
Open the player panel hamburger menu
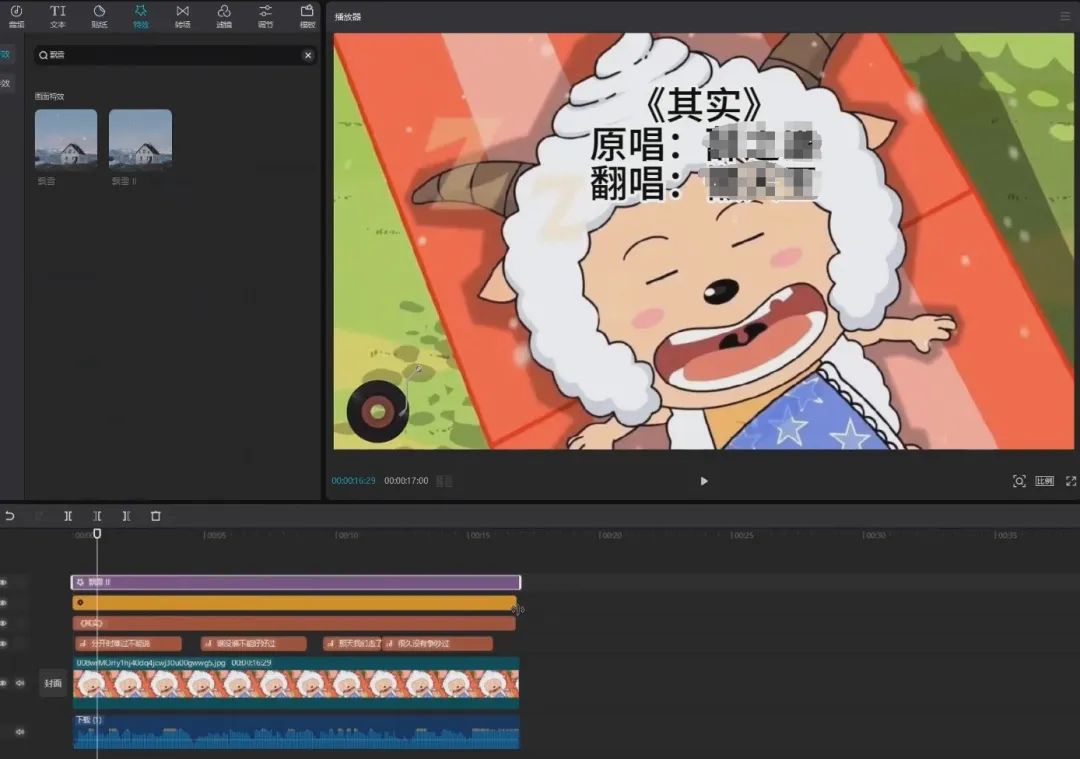tap(1065, 16)
